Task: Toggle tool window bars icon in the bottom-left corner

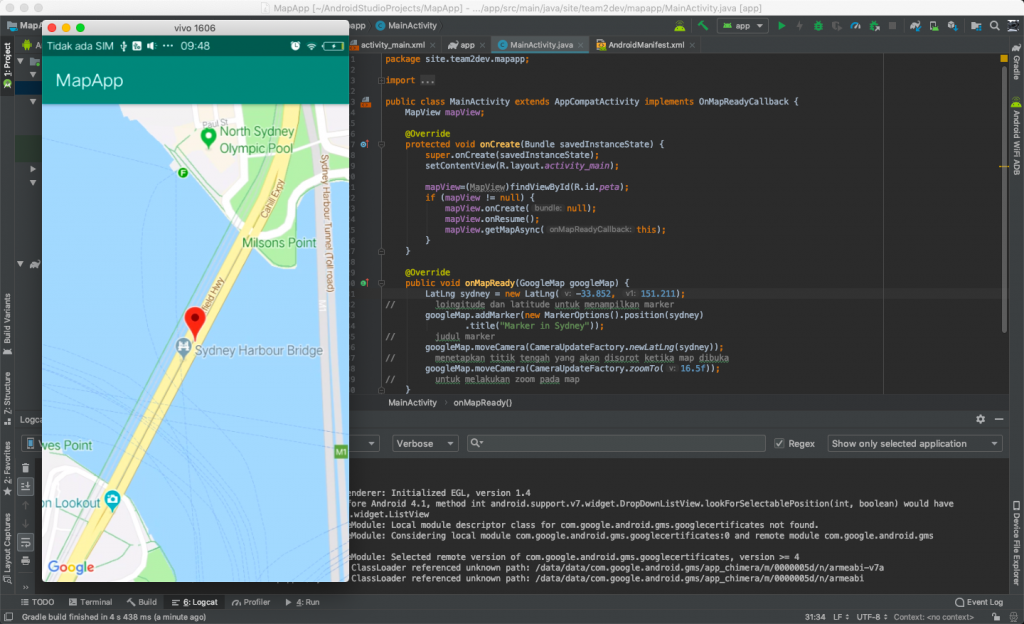Action: tap(8, 617)
